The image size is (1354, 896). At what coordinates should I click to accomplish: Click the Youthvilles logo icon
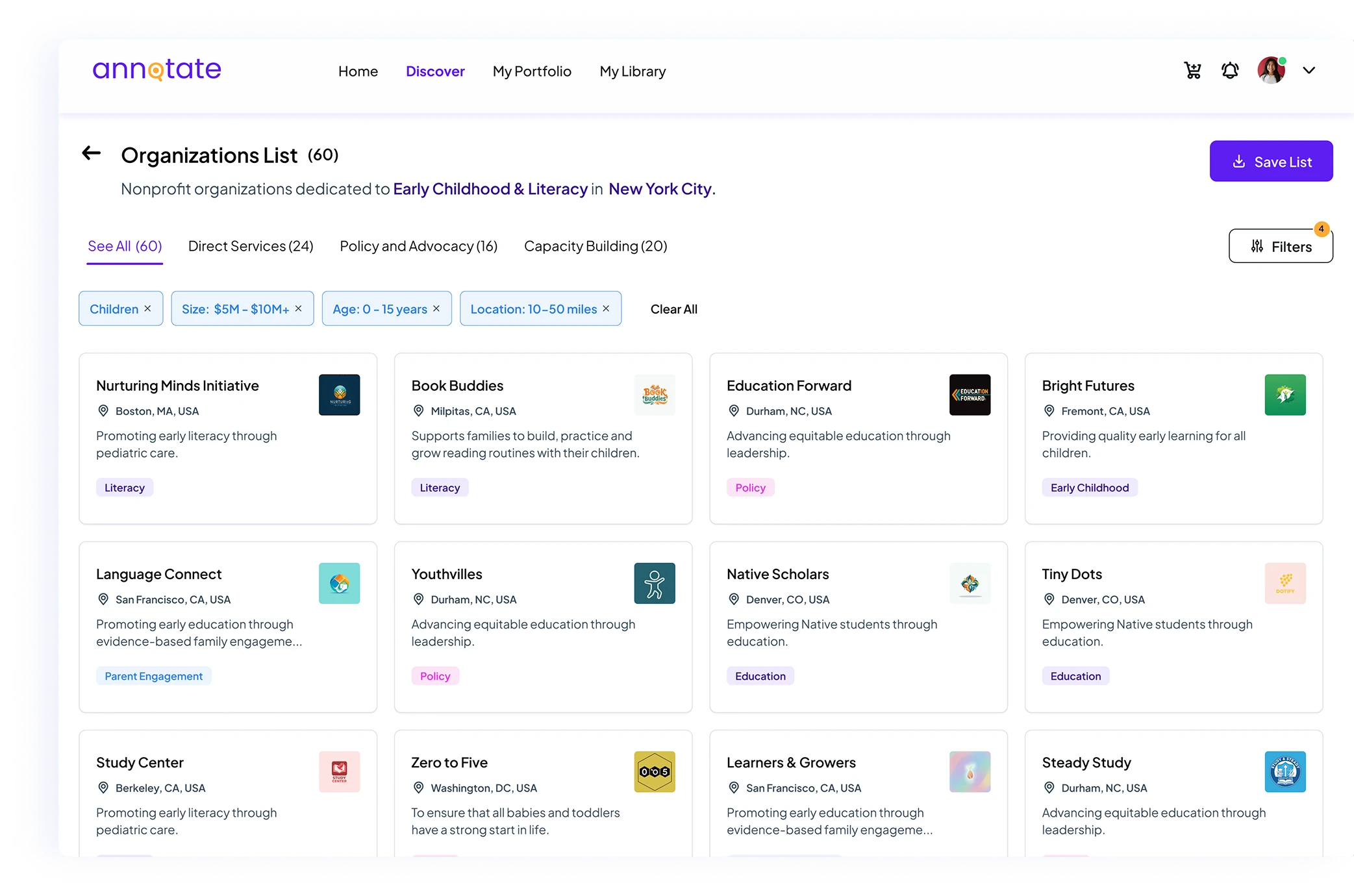click(654, 583)
